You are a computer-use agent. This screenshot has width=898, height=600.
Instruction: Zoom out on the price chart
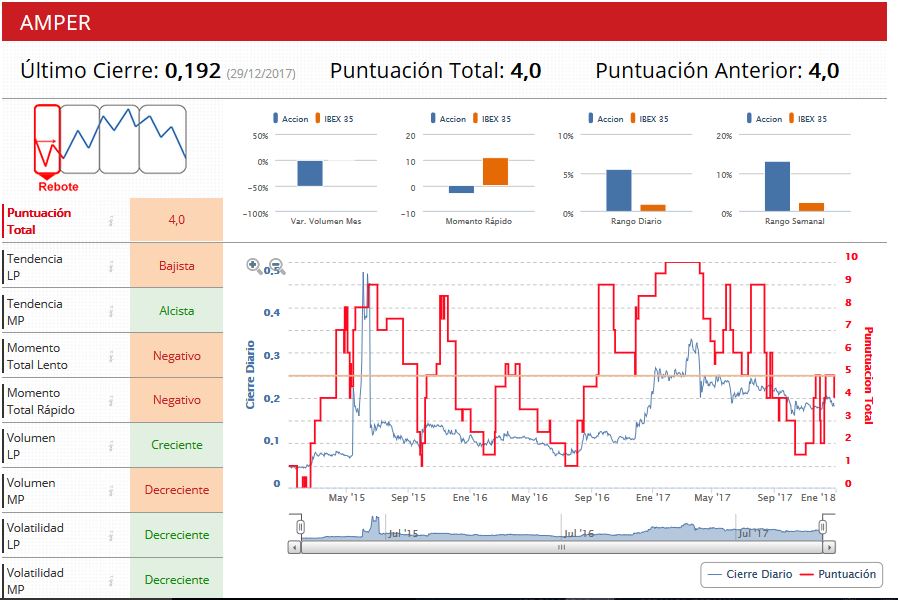[277, 266]
